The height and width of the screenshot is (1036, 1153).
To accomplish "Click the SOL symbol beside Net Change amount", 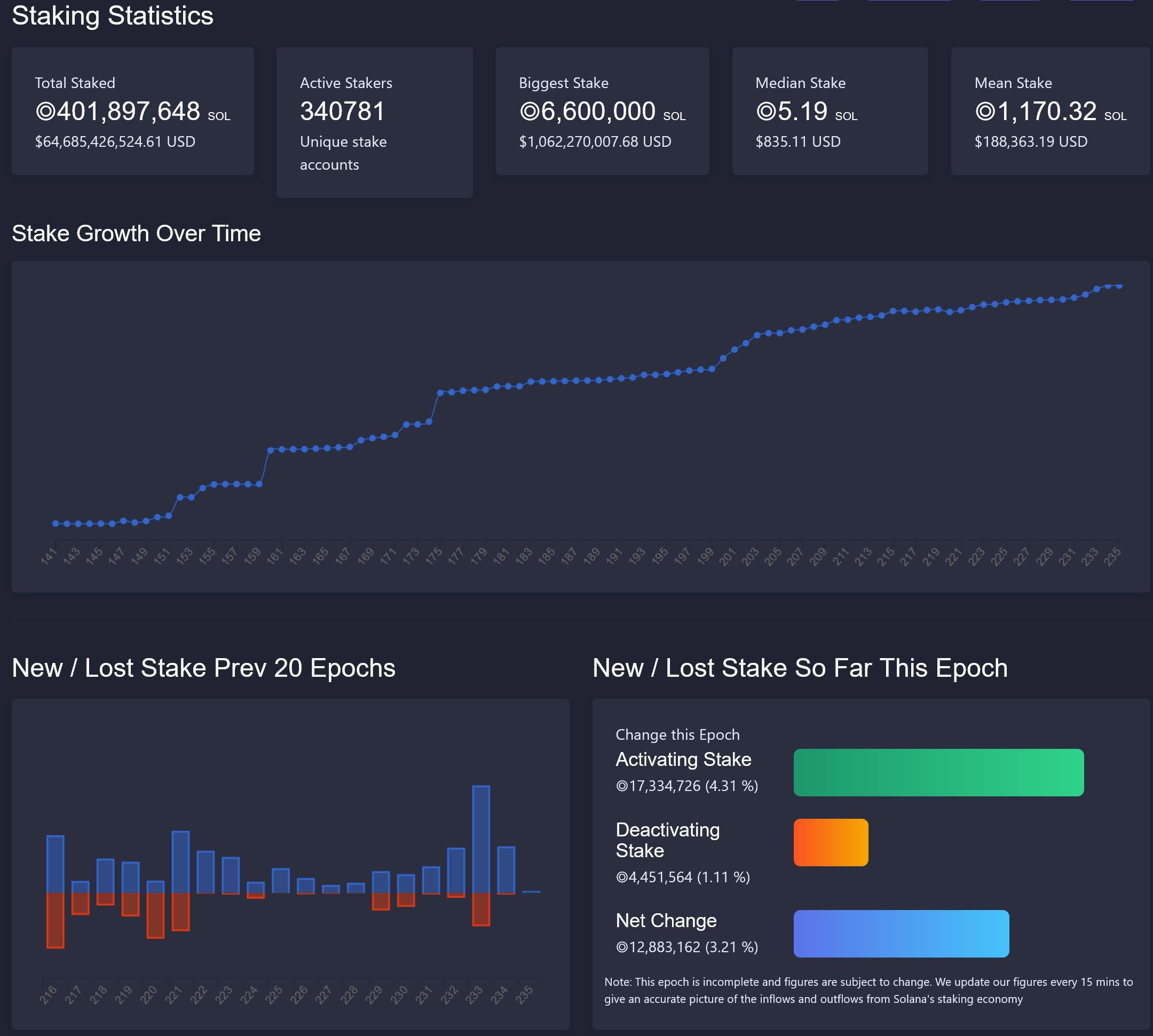I will click(622, 947).
